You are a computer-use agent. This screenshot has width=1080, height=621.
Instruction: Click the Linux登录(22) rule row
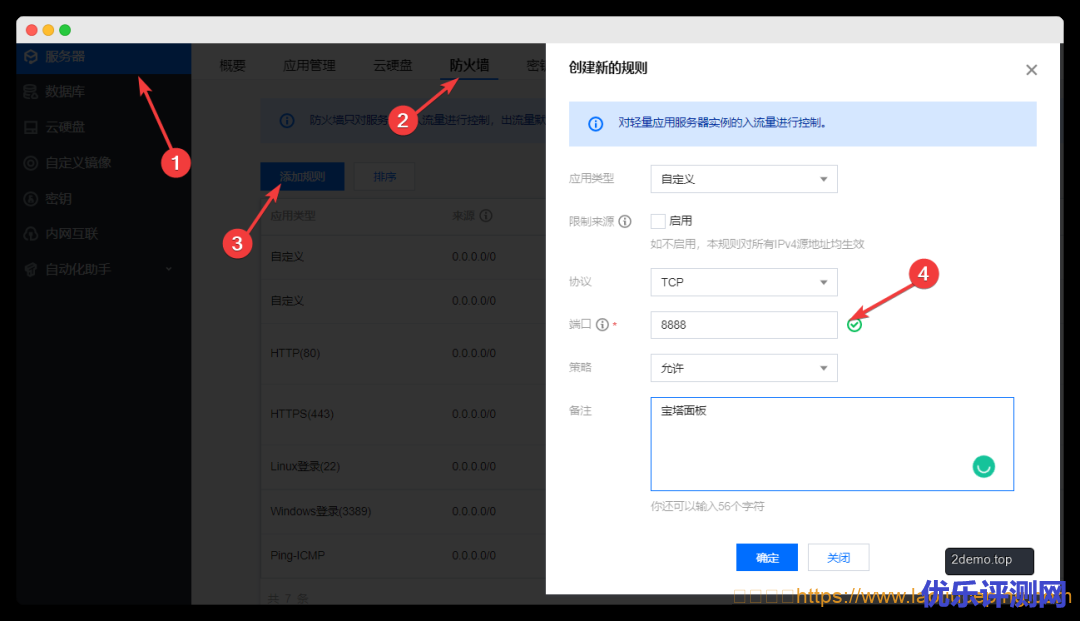click(x=403, y=466)
